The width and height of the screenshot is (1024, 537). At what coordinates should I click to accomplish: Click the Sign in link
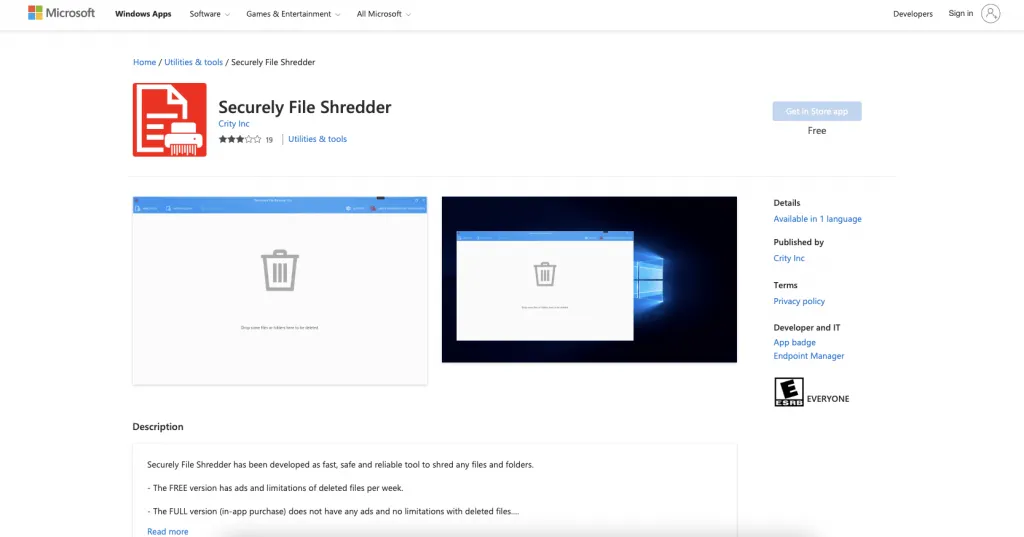960,14
